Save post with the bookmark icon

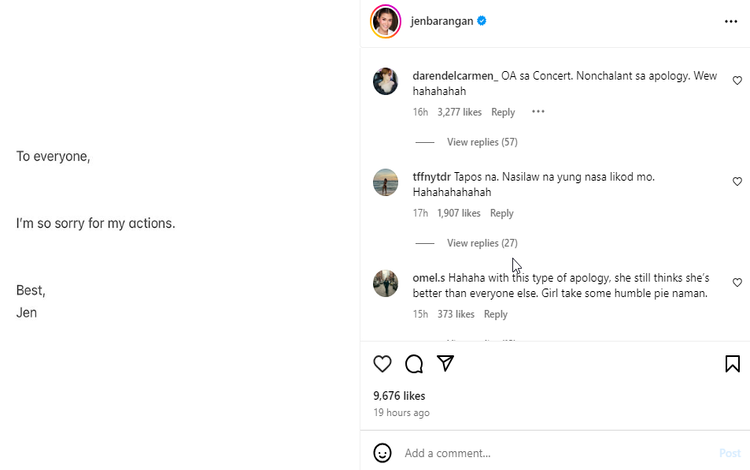(732, 364)
